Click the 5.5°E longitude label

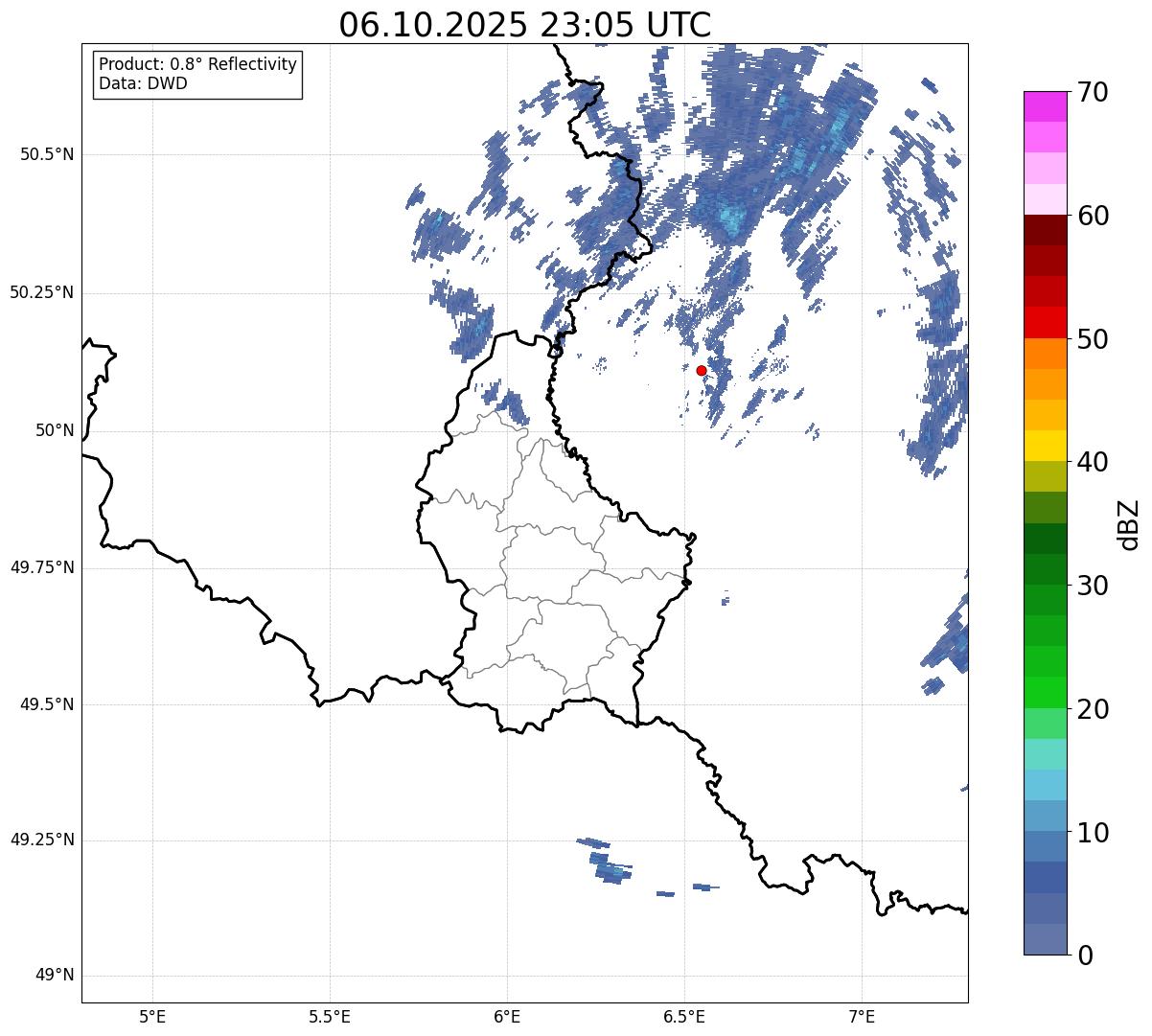[x=330, y=1016]
